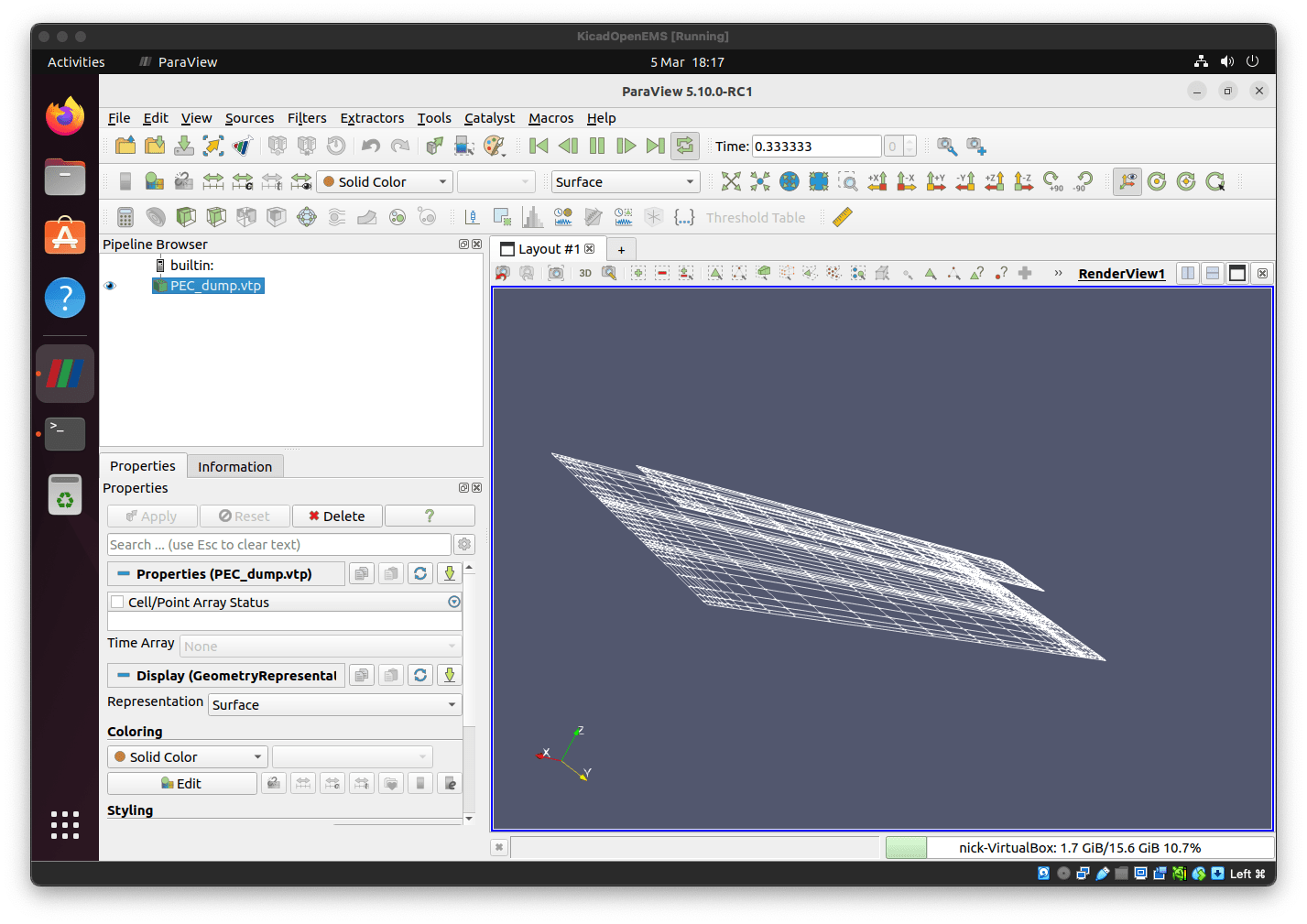The image size is (1307, 924).
Task: Expand hidden view toolbar items chevron
Action: point(1058,273)
